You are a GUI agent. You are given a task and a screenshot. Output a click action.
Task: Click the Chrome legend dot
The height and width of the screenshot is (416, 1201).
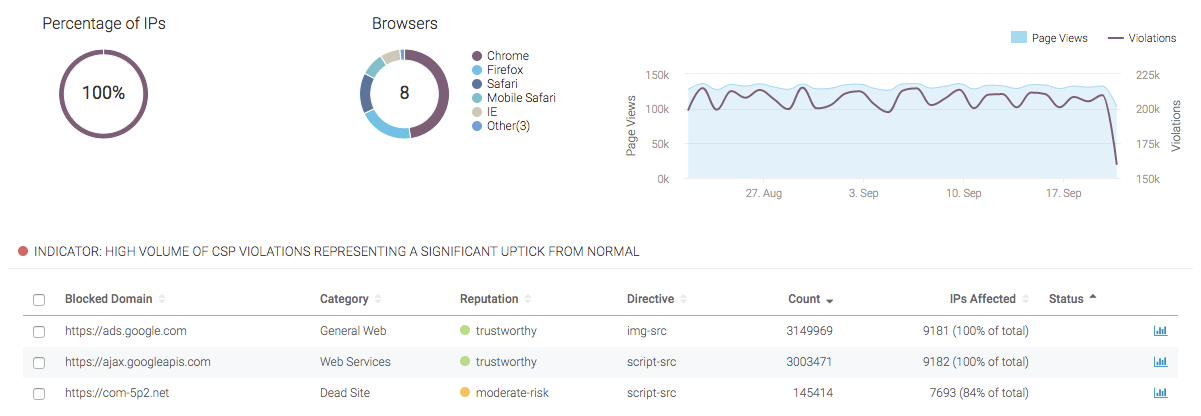[x=477, y=56]
